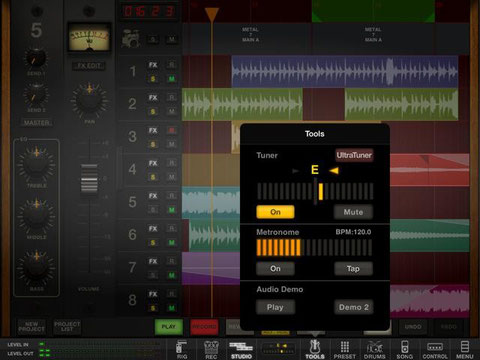Viewport: 480px width, 360px height.
Task: Switch to the Studio view icon
Action: pyautogui.click(x=241, y=349)
